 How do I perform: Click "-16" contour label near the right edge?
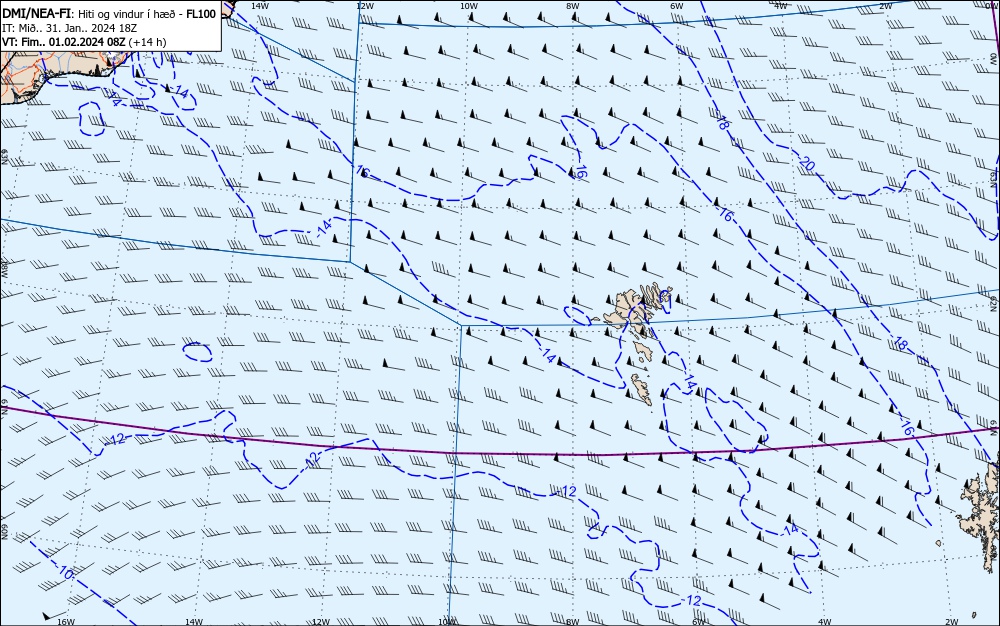pos(906,428)
